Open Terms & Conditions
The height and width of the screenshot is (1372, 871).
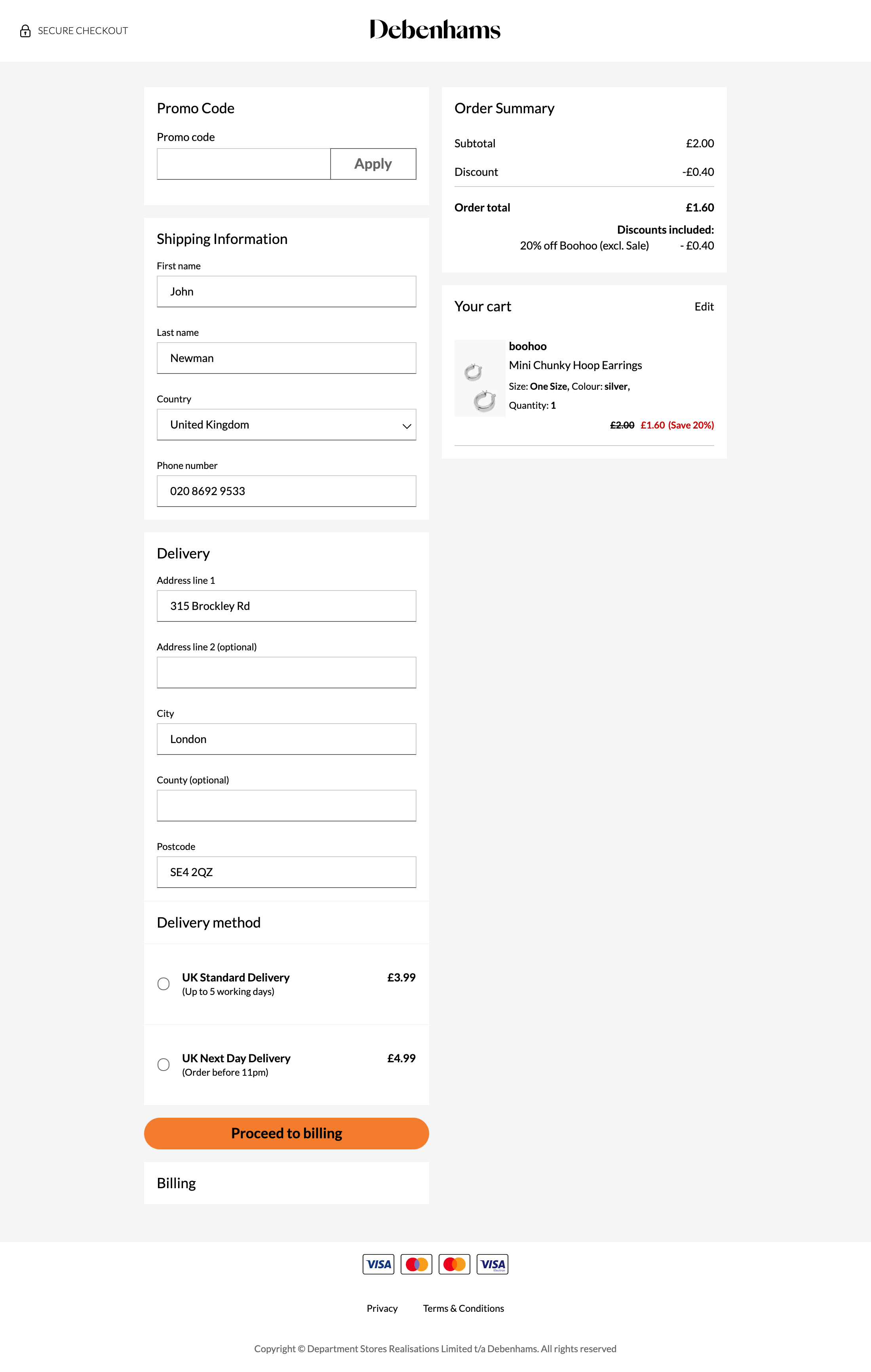[x=463, y=1308]
